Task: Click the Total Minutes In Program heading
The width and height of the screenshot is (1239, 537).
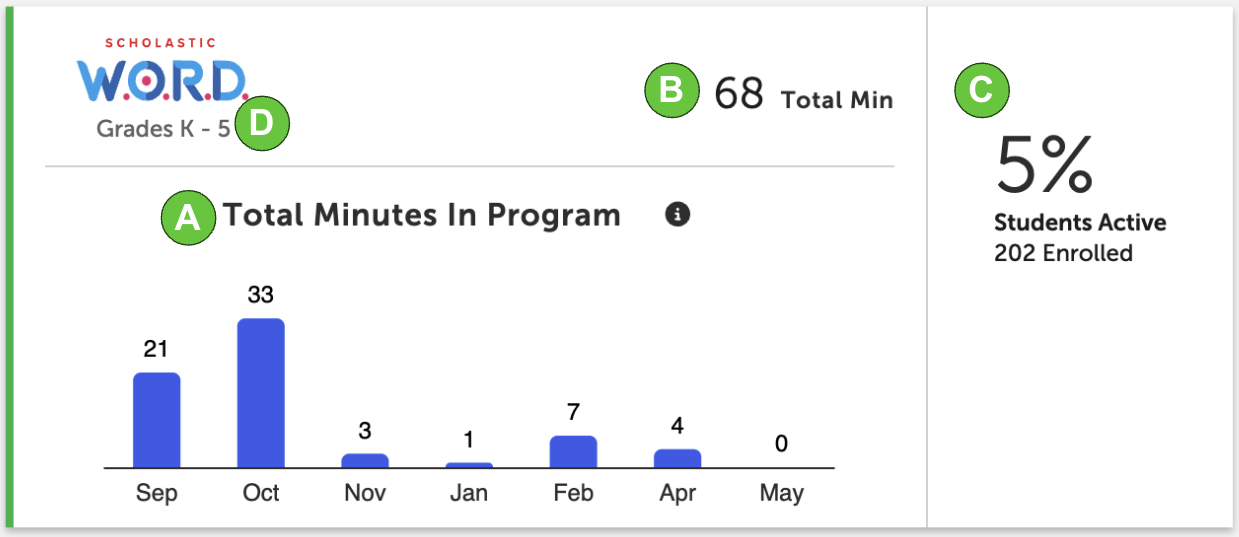Action: 422,215
